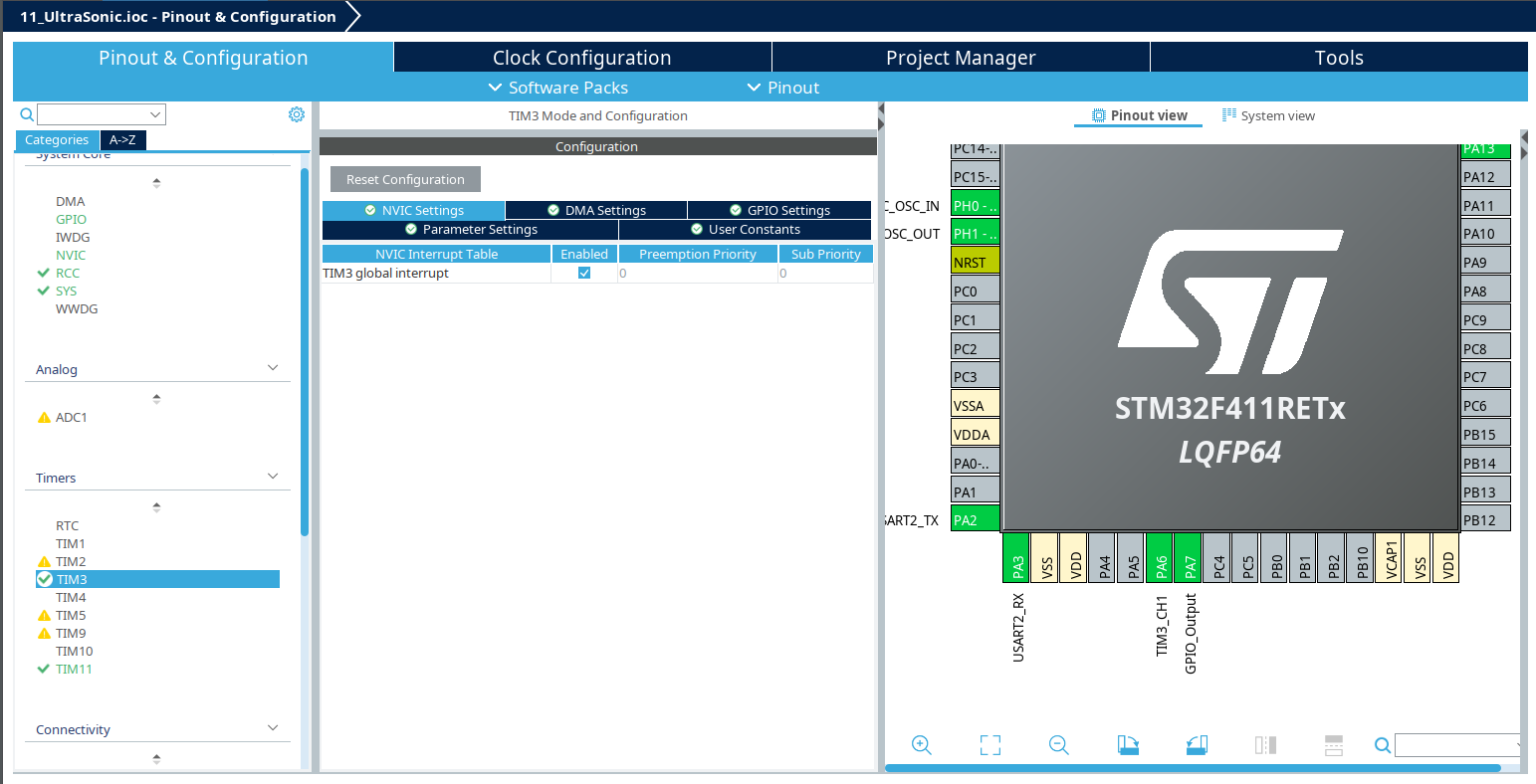
Task: Click the TIM9 warning triangle icon
Action: click(44, 633)
